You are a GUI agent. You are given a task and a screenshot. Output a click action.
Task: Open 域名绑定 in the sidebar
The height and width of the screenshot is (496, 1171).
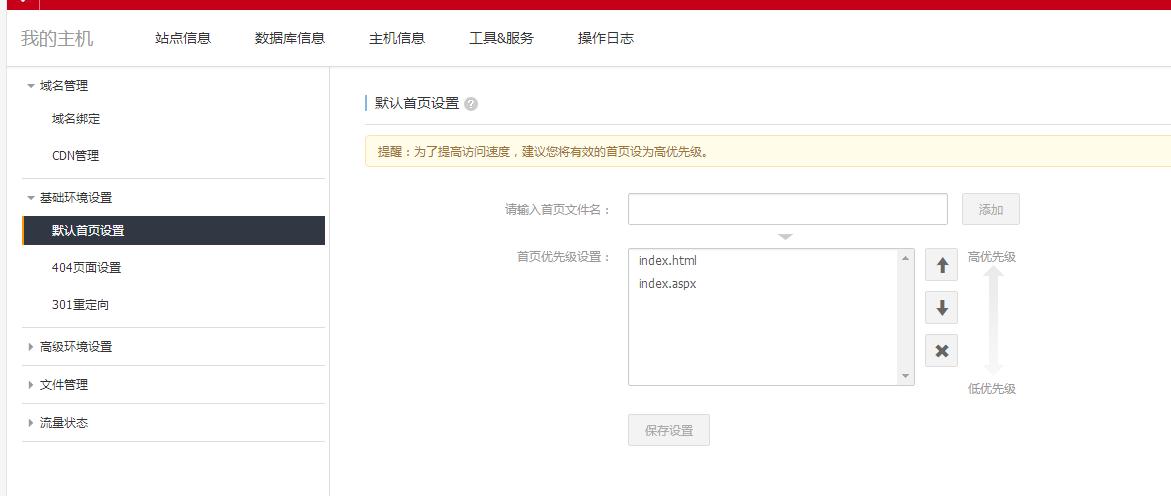click(x=75, y=119)
